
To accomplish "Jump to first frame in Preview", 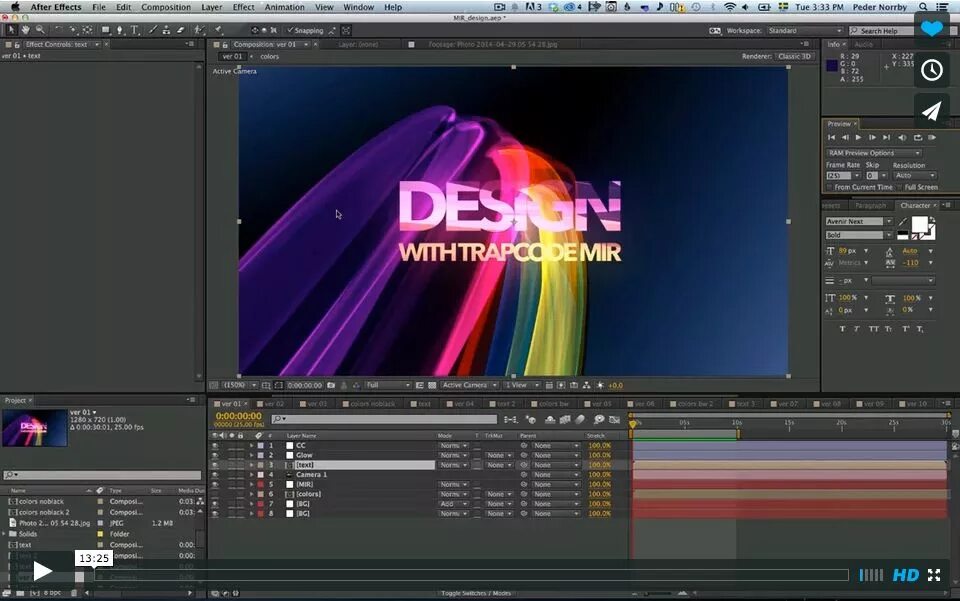I will [x=831, y=138].
